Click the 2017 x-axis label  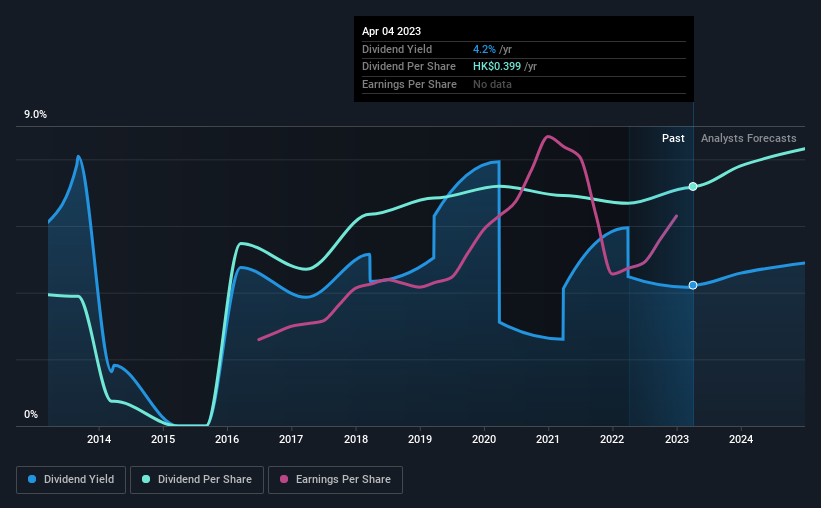(291, 439)
